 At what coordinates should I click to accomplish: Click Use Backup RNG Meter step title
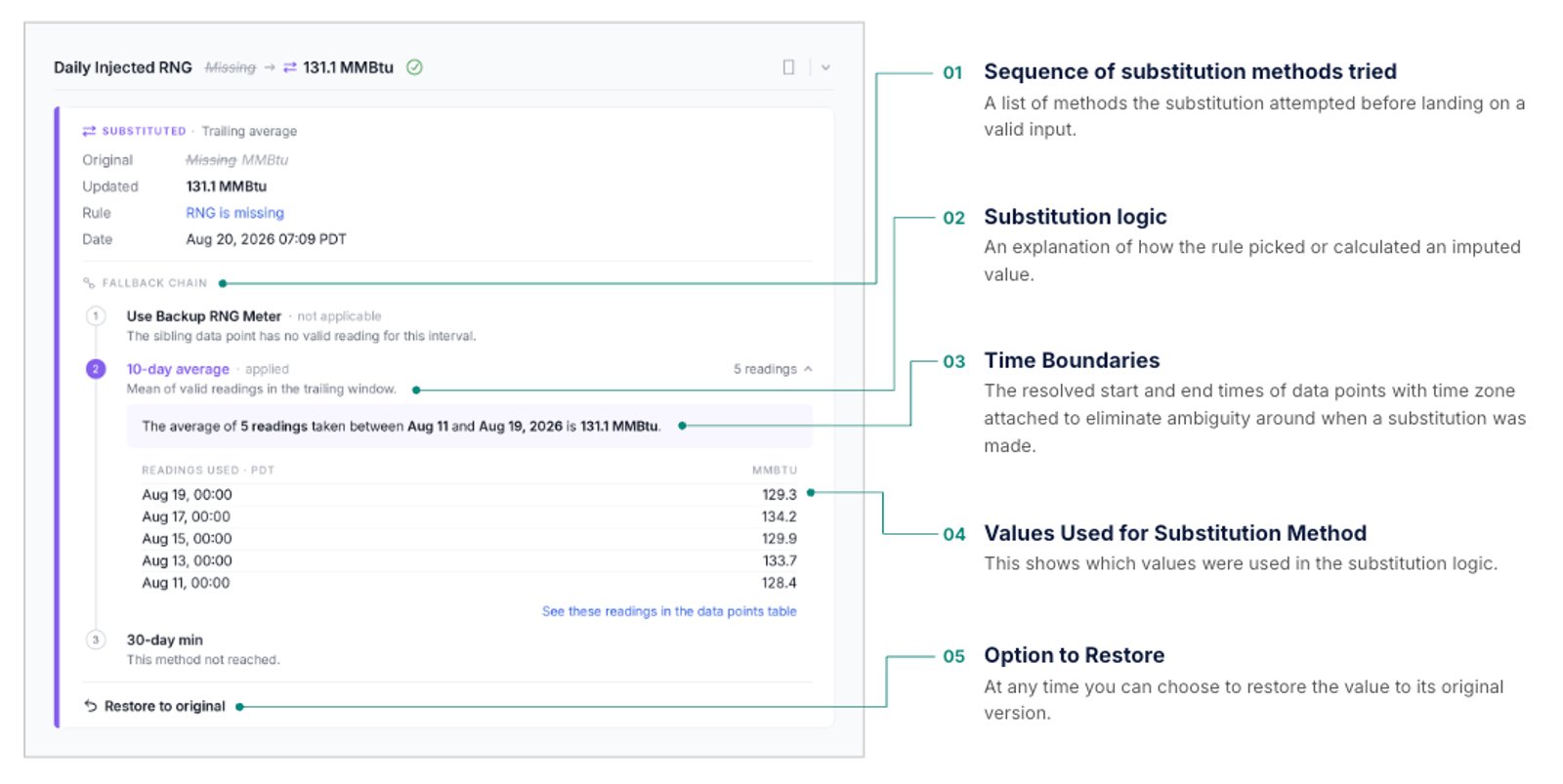pyautogui.click(x=204, y=316)
